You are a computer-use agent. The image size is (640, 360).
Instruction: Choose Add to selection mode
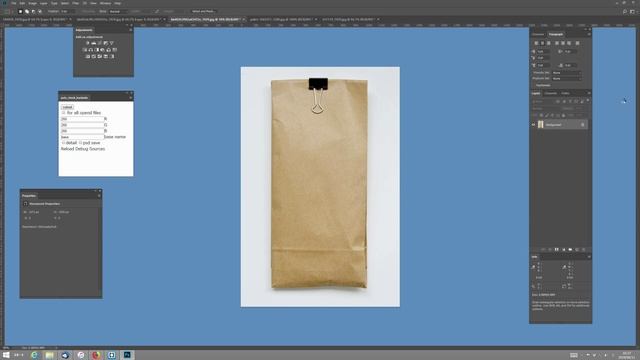click(x=27, y=11)
